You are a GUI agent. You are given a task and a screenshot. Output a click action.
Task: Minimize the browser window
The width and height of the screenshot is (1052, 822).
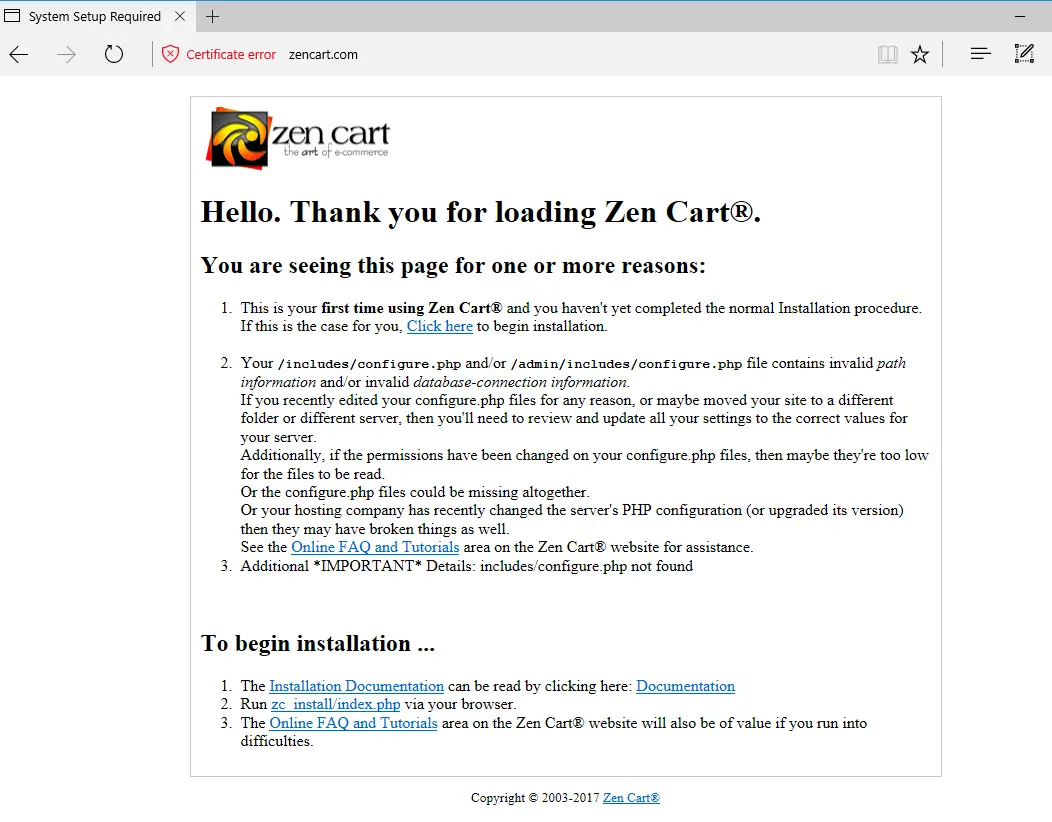pos(1020,16)
